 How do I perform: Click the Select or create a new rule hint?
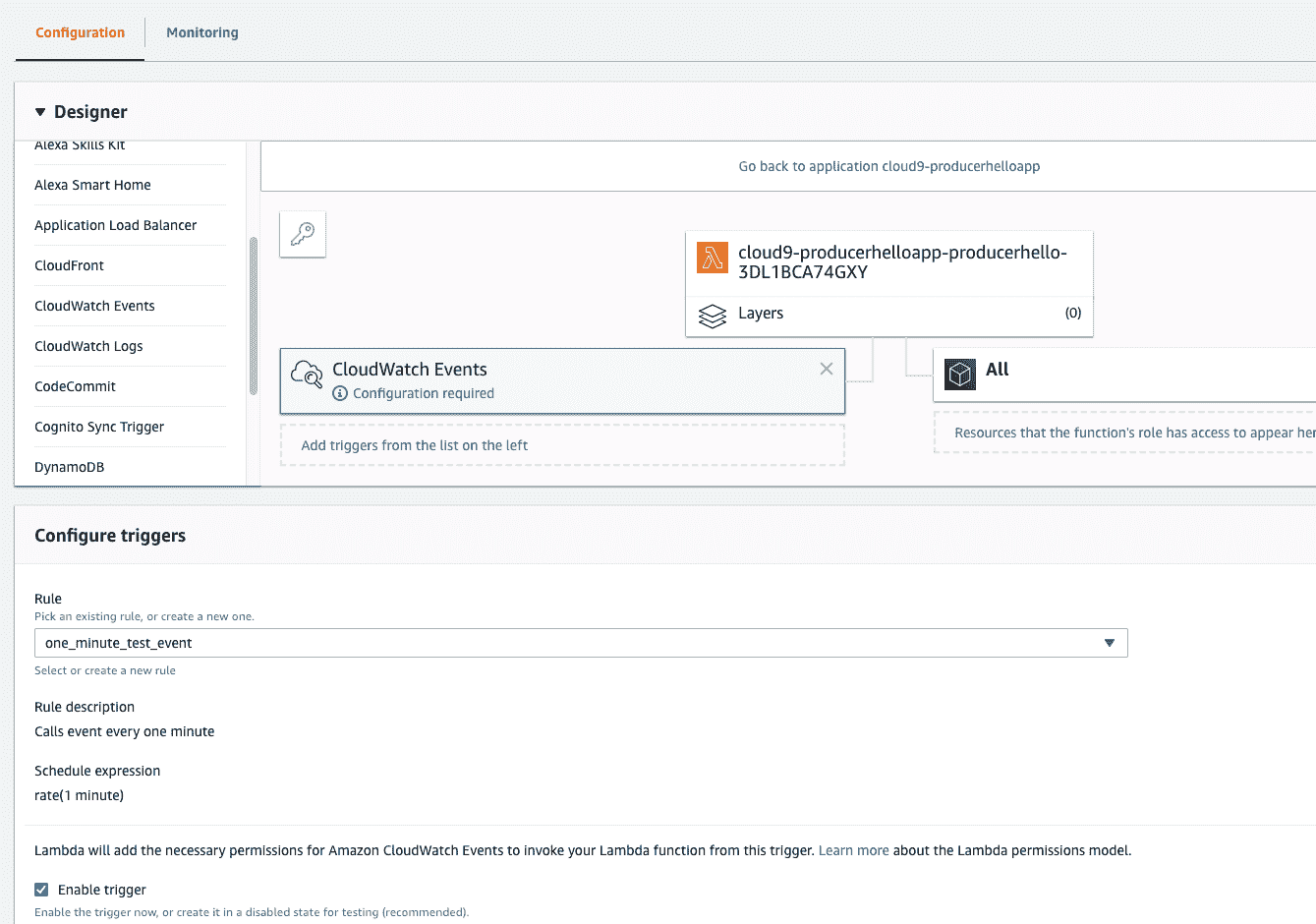pyautogui.click(x=105, y=670)
